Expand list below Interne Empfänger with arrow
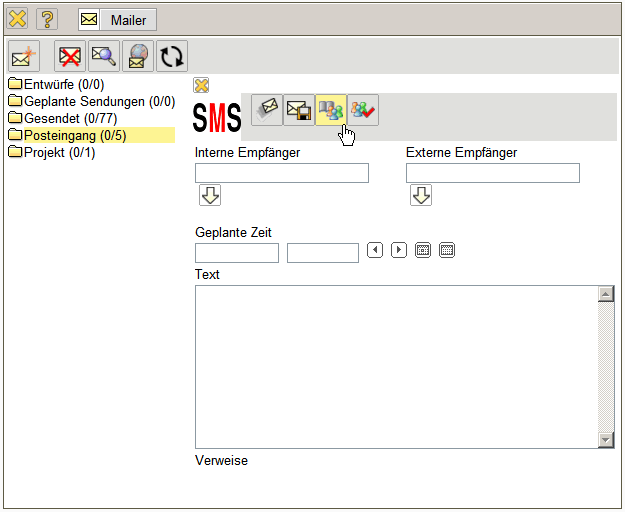Viewport: 625px width, 512px height. tap(210, 195)
